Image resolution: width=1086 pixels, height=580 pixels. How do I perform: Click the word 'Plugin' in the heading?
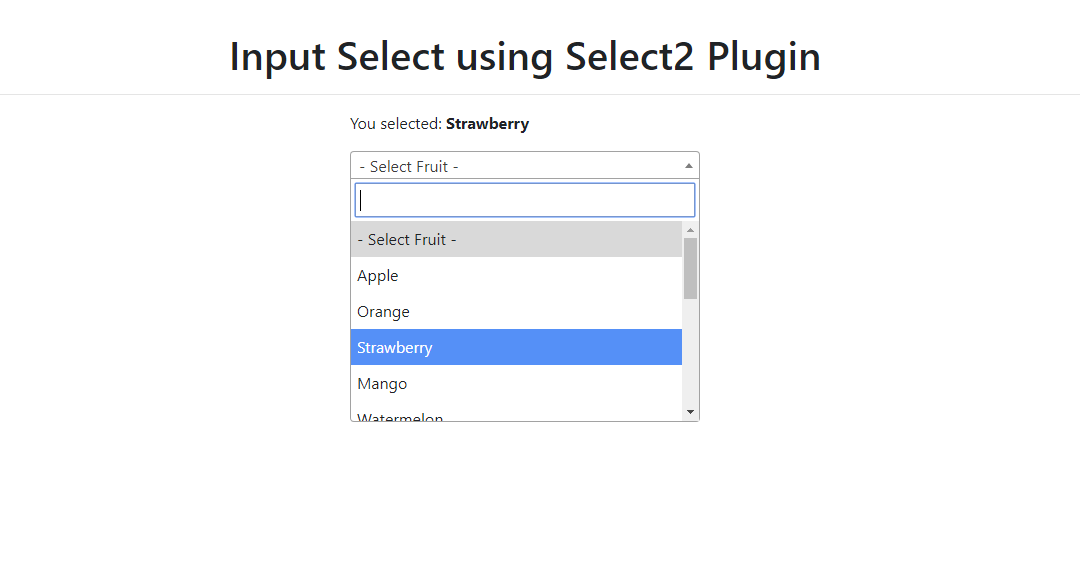pyautogui.click(x=764, y=57)
